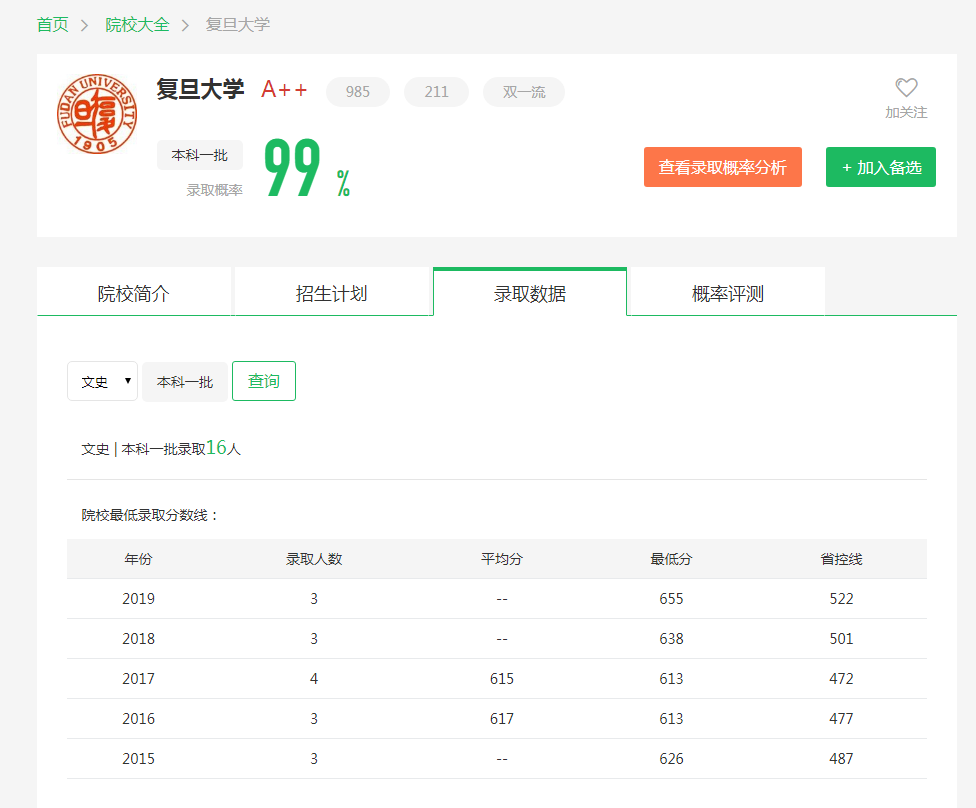Switch to the 院校简介 tab

pyautogui.click(x=134, y=293)
